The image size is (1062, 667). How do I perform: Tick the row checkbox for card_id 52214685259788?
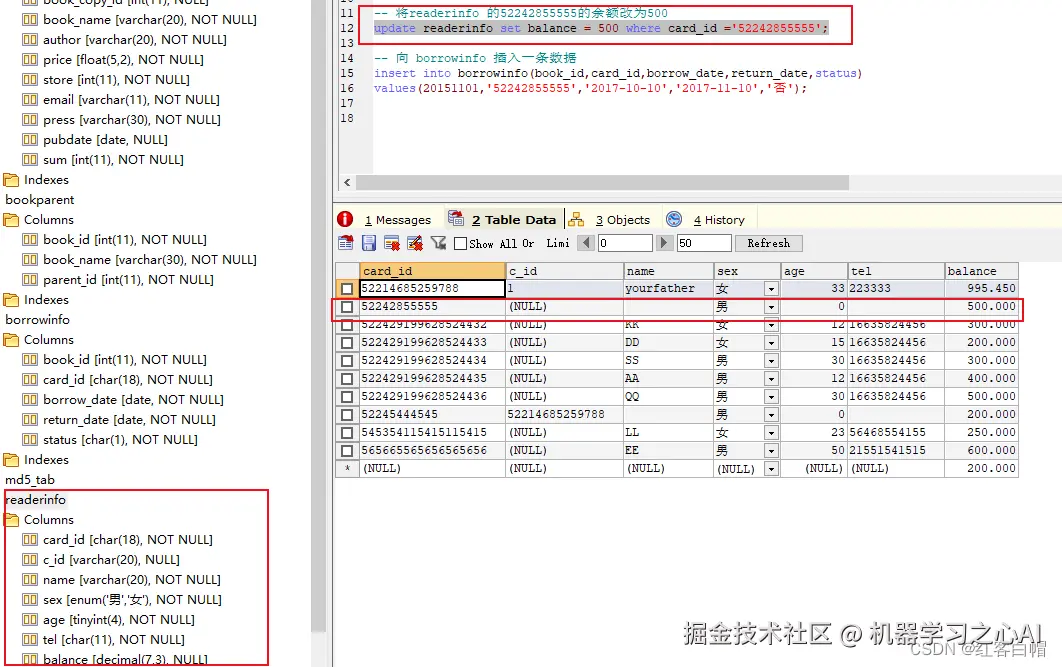[347, 288]
